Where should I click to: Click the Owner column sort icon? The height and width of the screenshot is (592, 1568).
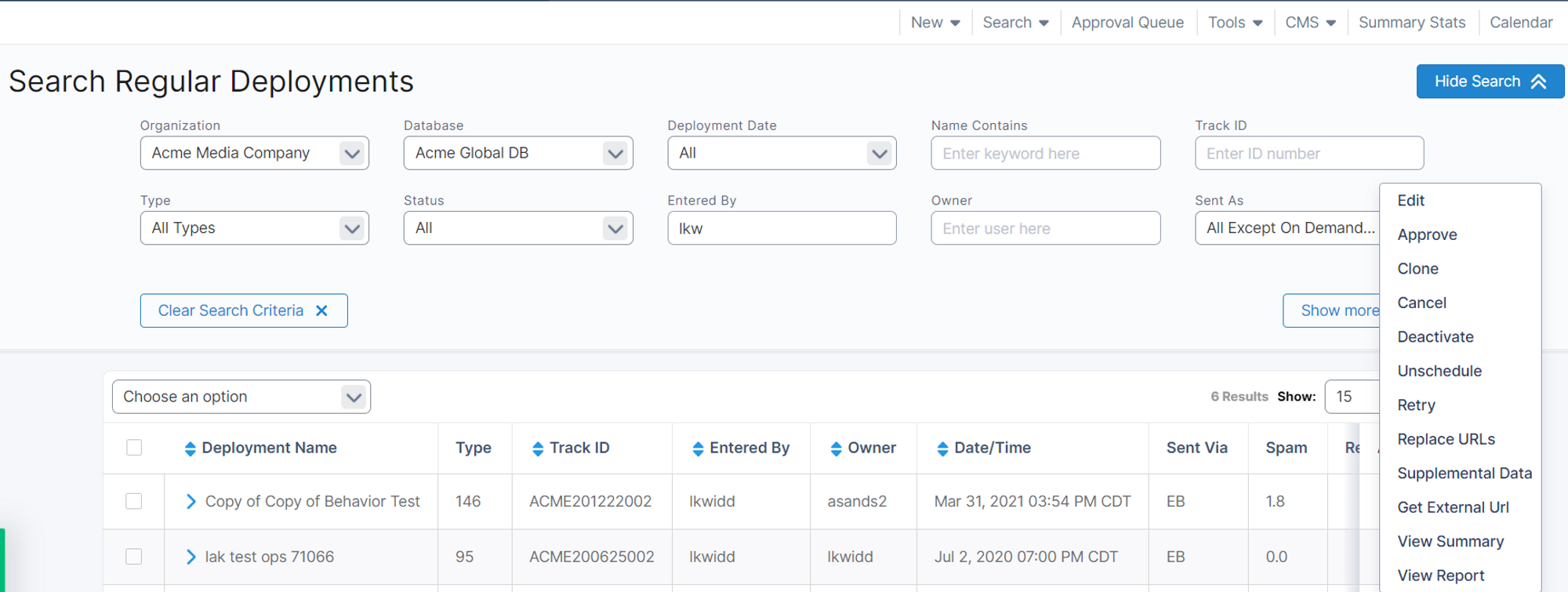click(836, 449)
